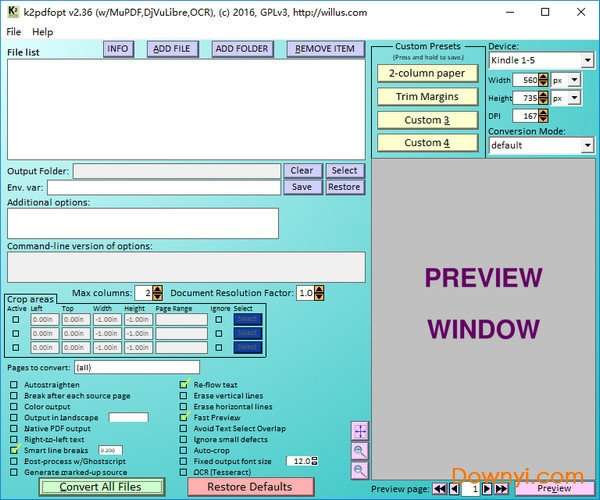The height and width of the screenshot is (500, 600).
Task: Click the Env. var input field
Action: (164, 187)
